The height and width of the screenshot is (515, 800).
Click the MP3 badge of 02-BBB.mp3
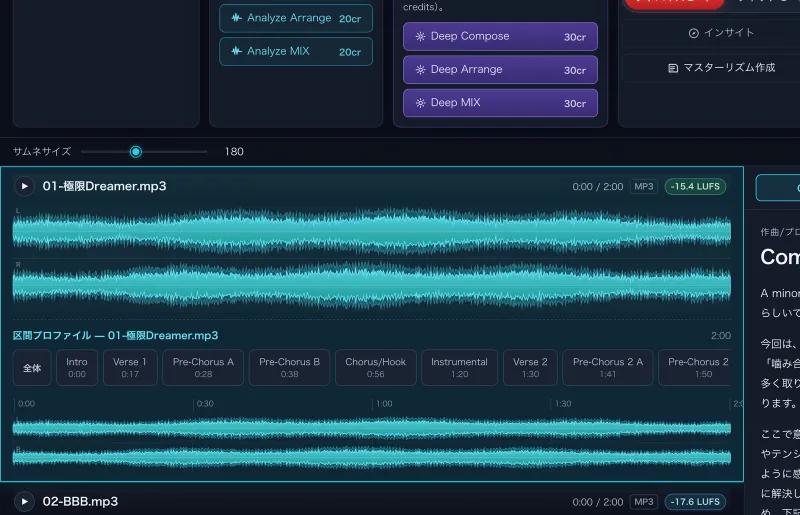pyautogui.click(x=643, y=502)
